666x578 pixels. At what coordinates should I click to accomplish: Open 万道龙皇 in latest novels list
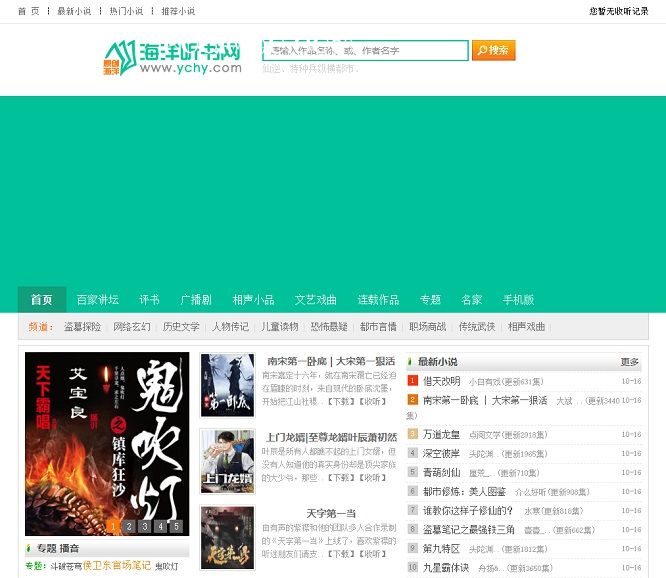coord(441,435)
